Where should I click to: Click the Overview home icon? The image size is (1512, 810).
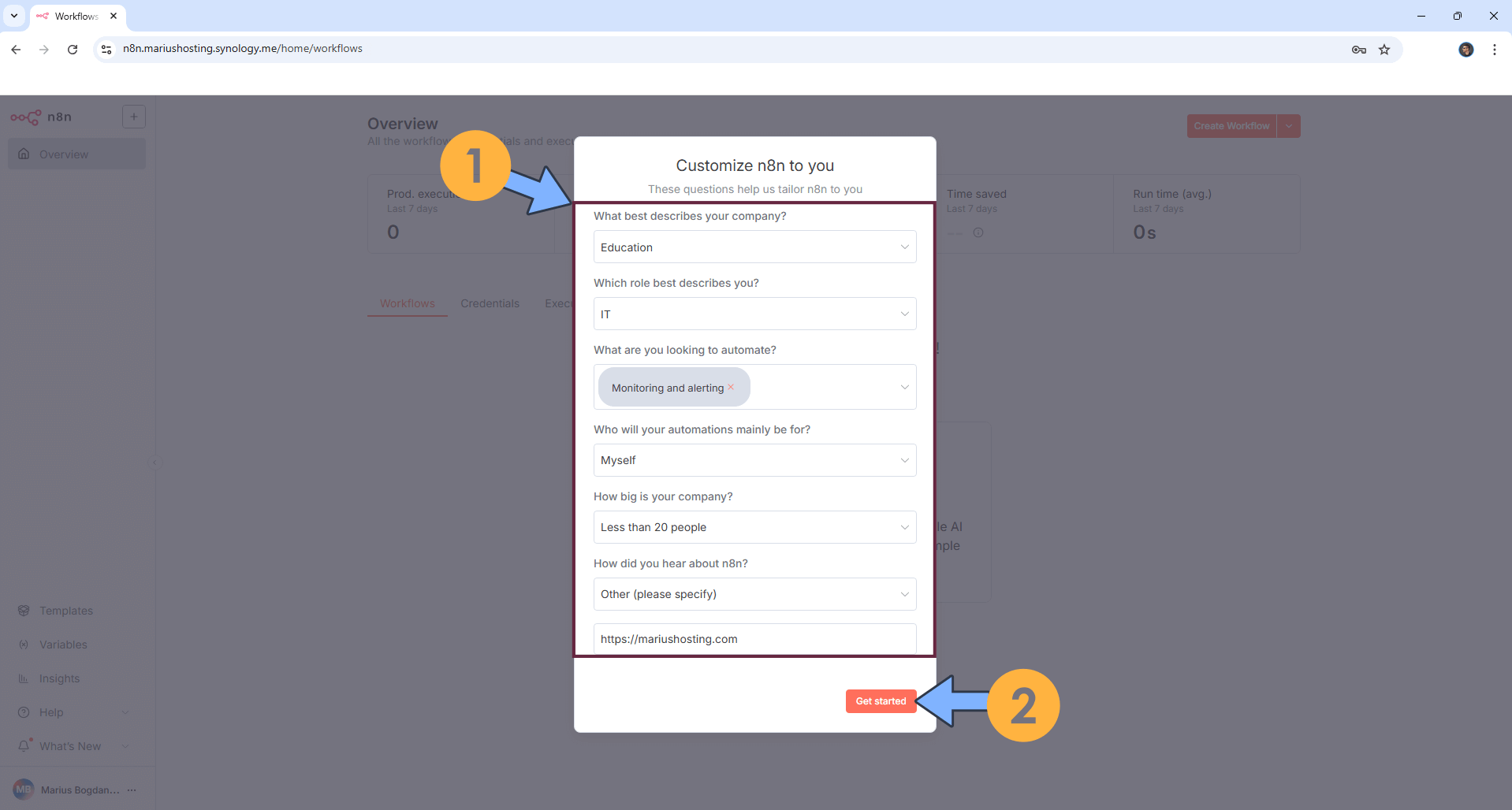coord(24,154)
